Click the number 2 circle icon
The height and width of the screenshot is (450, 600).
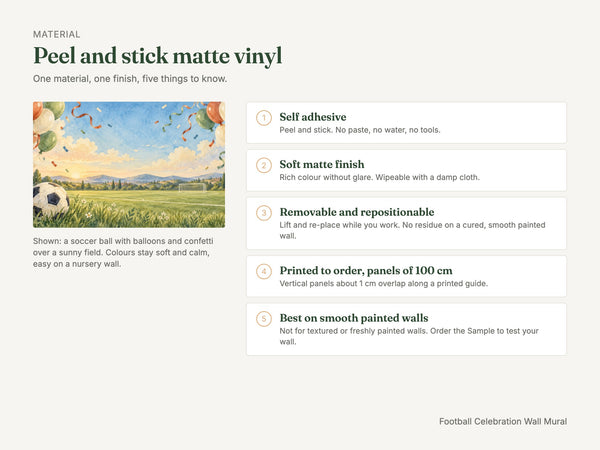(264, 165)
